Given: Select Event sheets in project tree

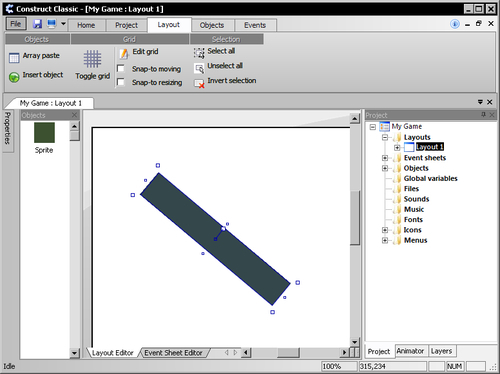Looking at the screenshot, I should [x=425, y=158].
